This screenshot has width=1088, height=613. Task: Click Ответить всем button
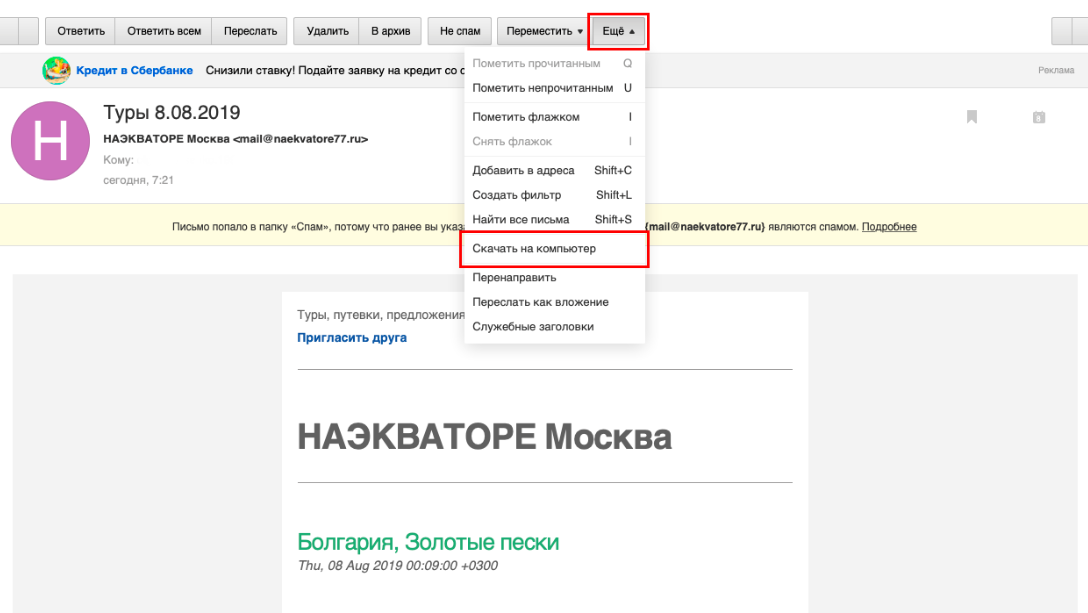[x=164, y=31]
